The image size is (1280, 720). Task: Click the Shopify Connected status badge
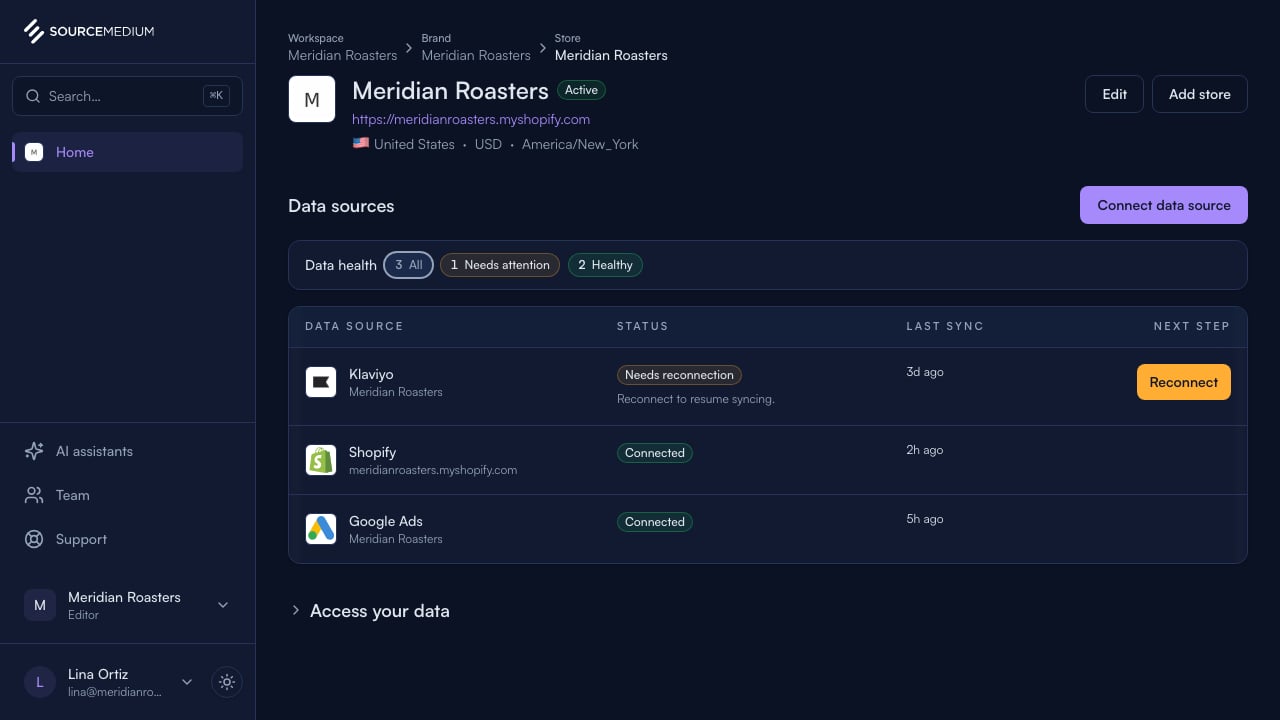(655, 453)
